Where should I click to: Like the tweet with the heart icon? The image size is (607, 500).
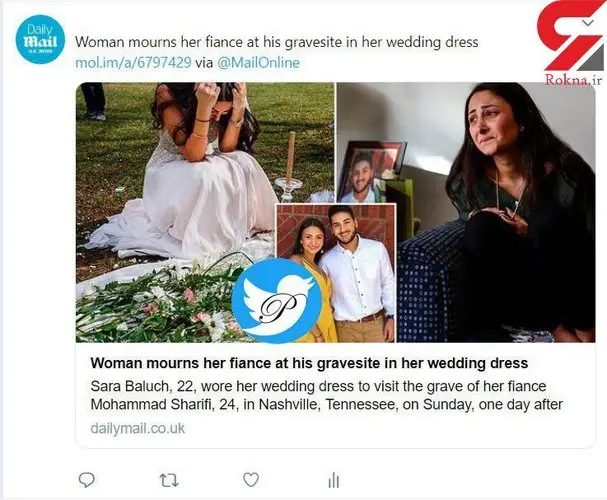click(x=251, y=480)
